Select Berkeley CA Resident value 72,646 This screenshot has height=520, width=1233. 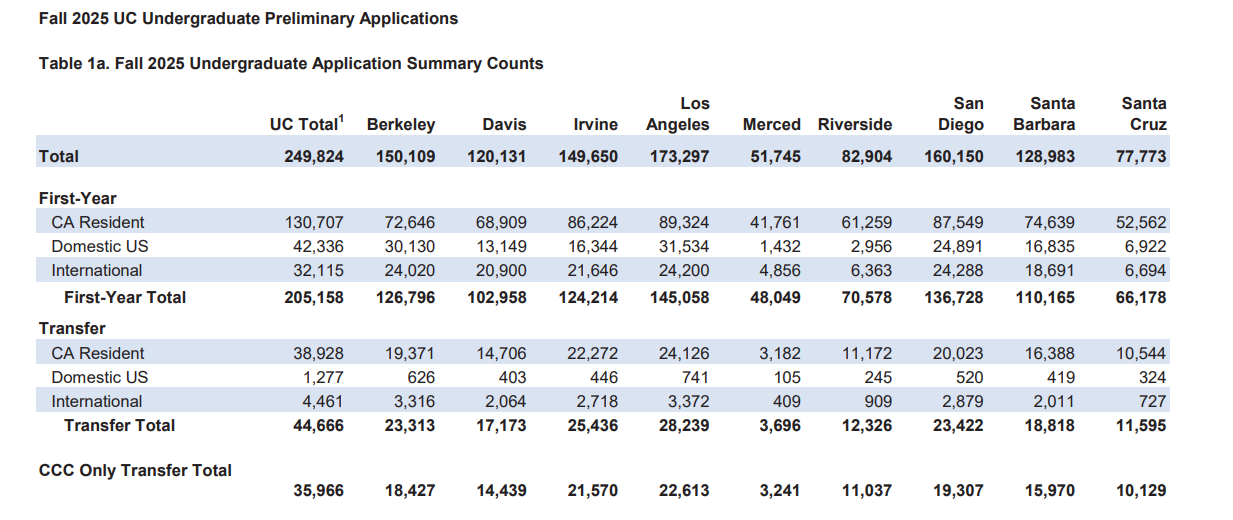(x=410, y=223)
